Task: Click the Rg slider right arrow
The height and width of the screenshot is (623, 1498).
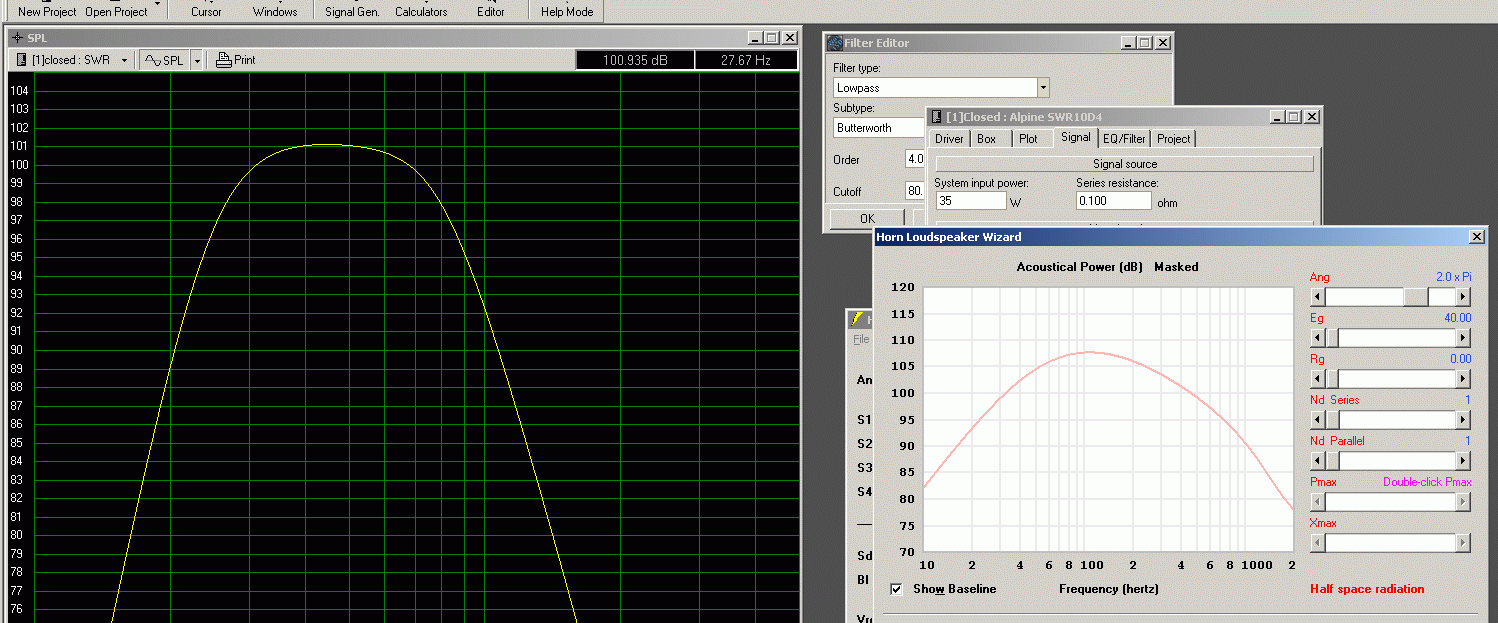Action: click(x=1463, y=379)
